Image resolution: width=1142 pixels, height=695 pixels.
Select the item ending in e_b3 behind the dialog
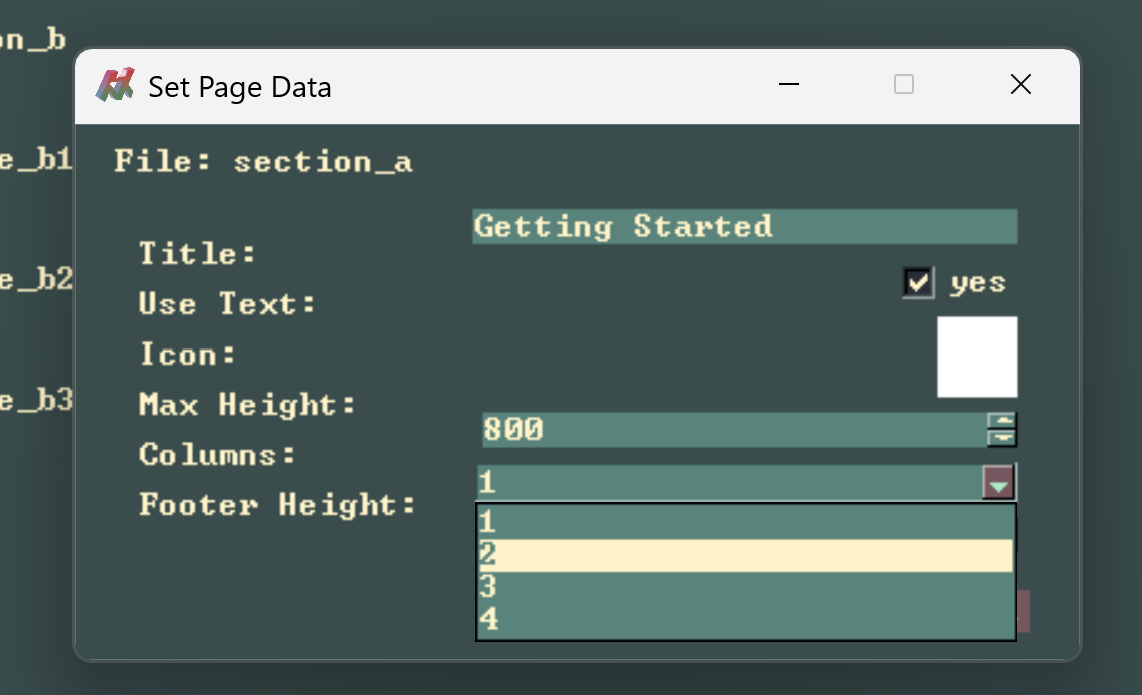point(35,401)
